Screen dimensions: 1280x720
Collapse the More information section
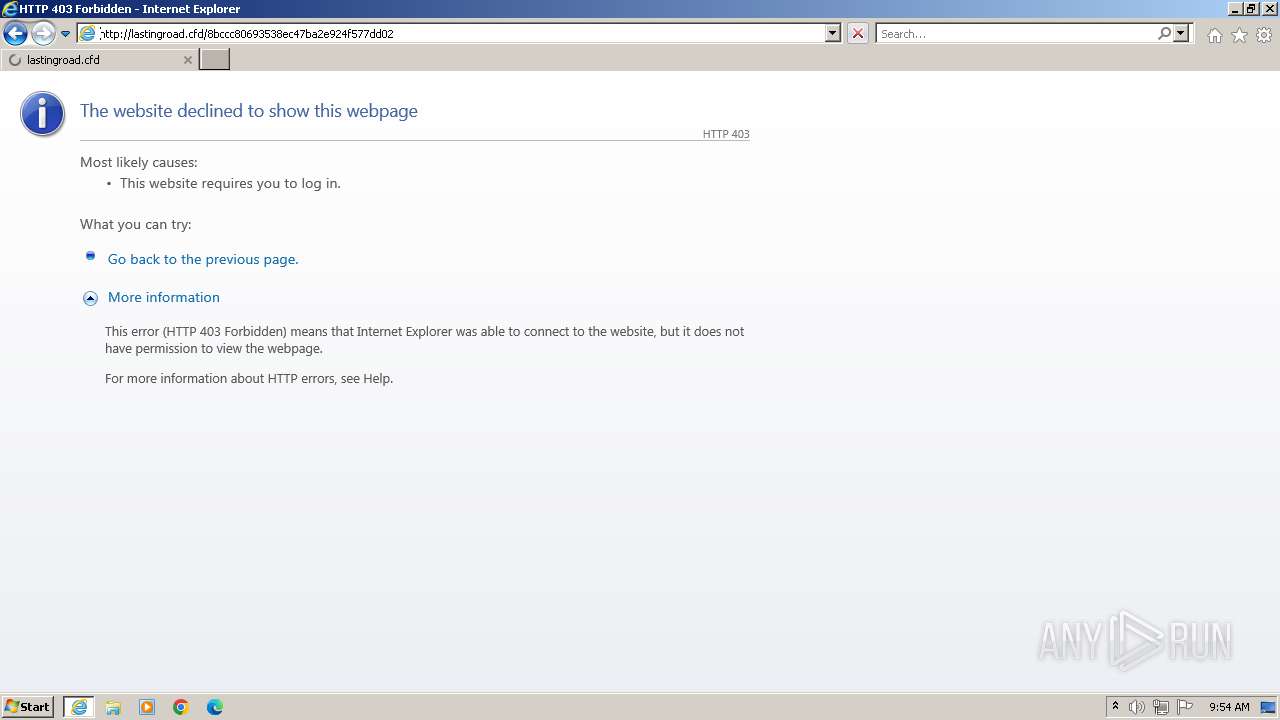[90, 298]
